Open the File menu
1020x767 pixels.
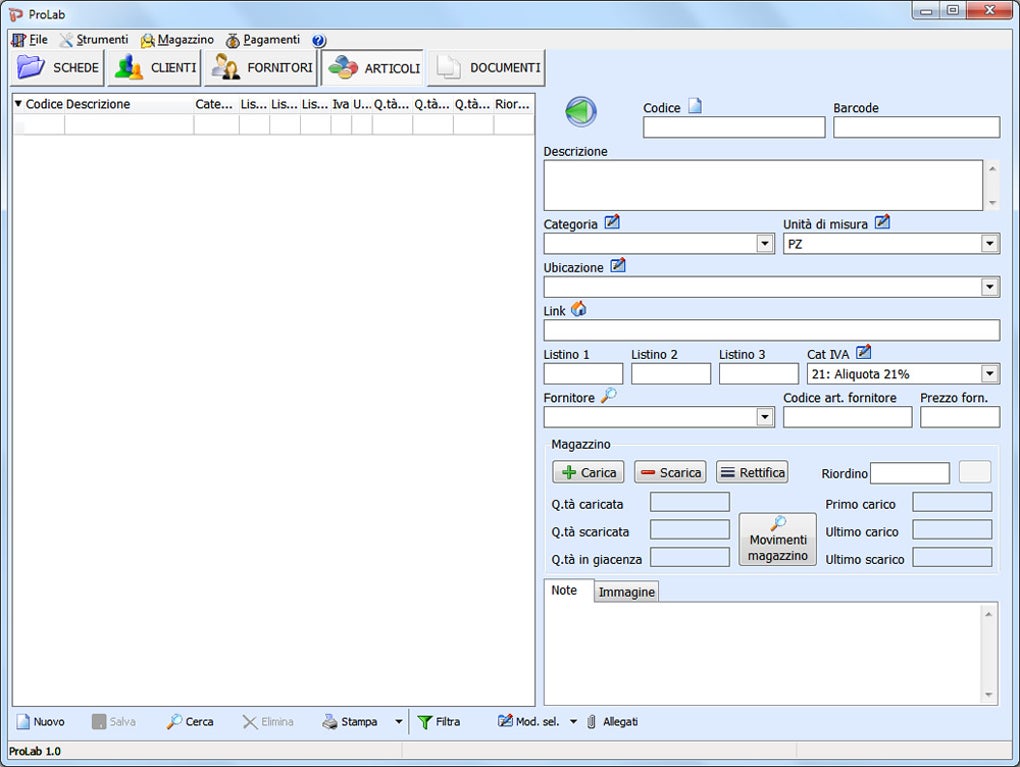pyautogui.click(x=30, y=40)
